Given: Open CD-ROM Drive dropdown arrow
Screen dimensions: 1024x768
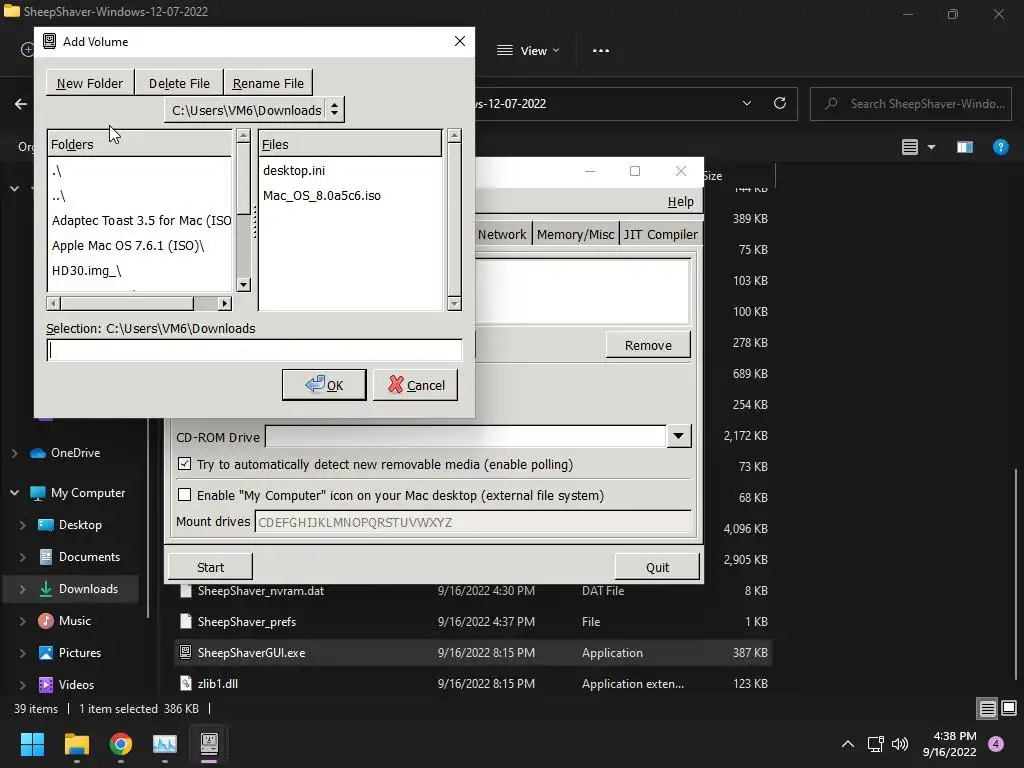Looking at the screenshot, I should point(679,436).
